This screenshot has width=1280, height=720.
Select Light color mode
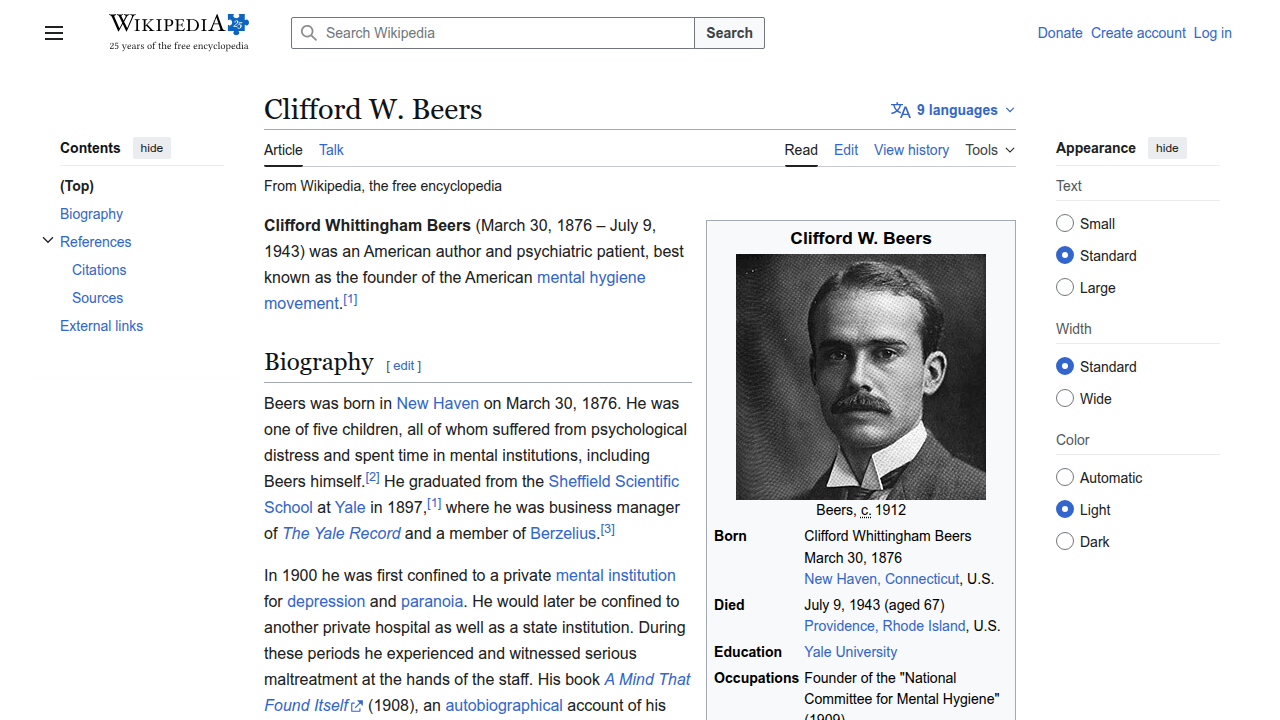(x=1065, y=509)
